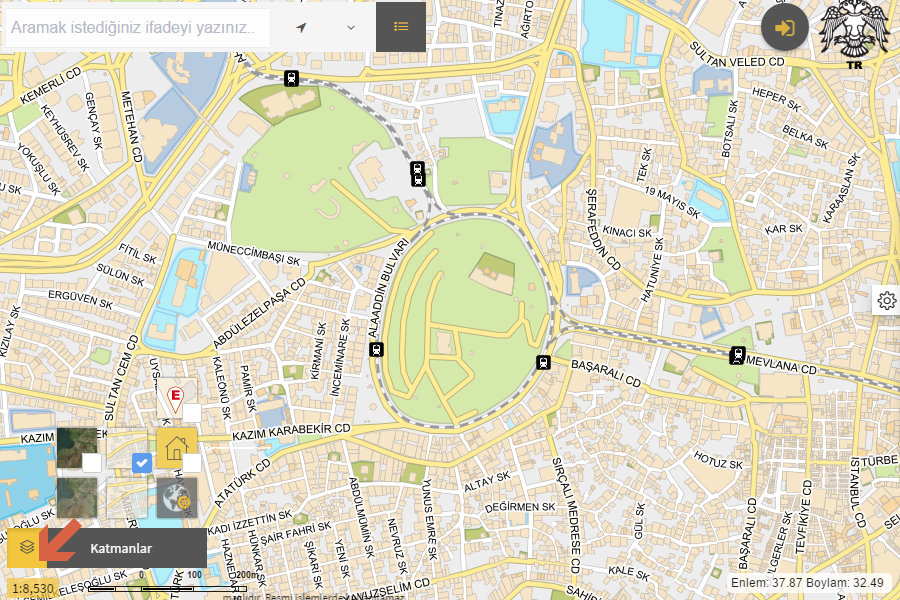Screen dimensions: 900x600
Task: Uncheck the checked street basemap checkbox
Action: pyautogui.click(x=142, y=462)
